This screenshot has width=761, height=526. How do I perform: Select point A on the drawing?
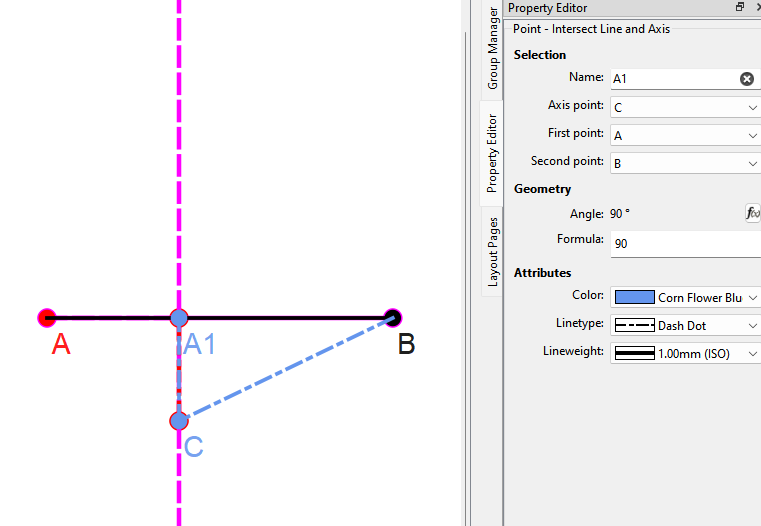pyautogui.click(x=46, y=318)
